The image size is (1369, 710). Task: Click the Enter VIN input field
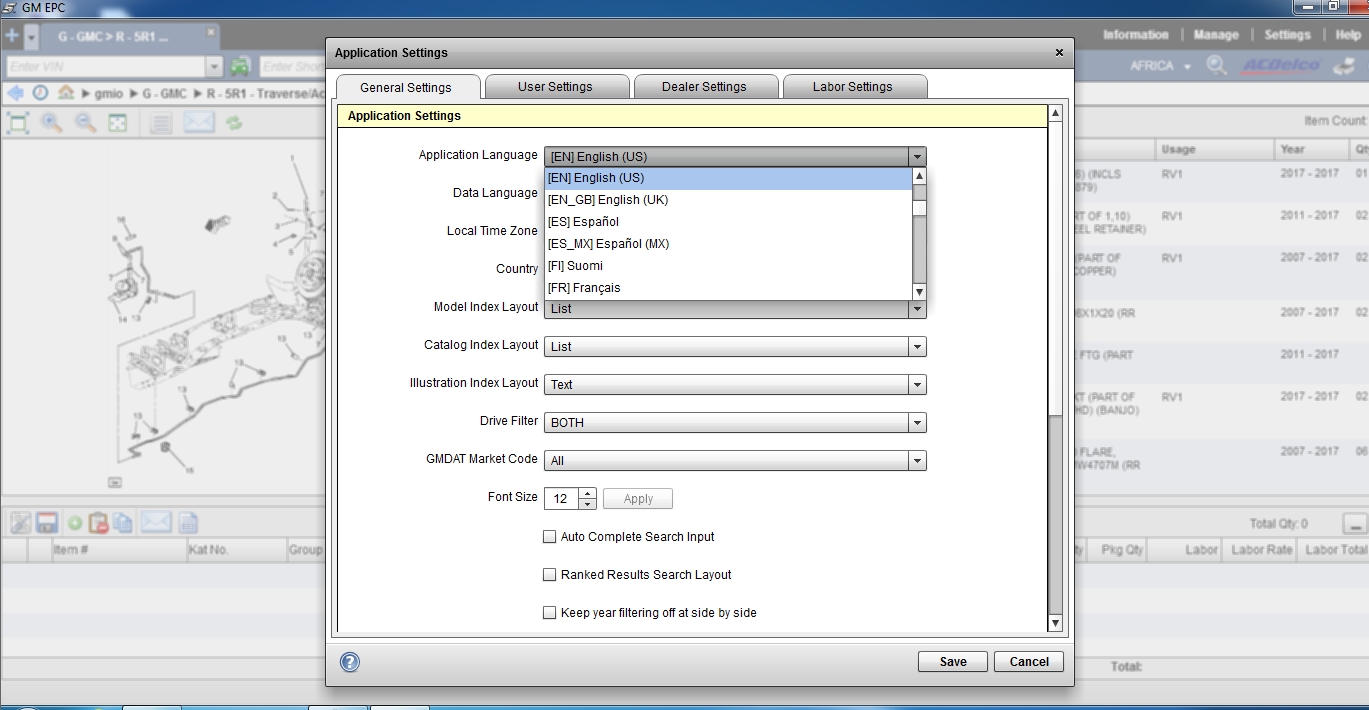click(x=105, y=67)
